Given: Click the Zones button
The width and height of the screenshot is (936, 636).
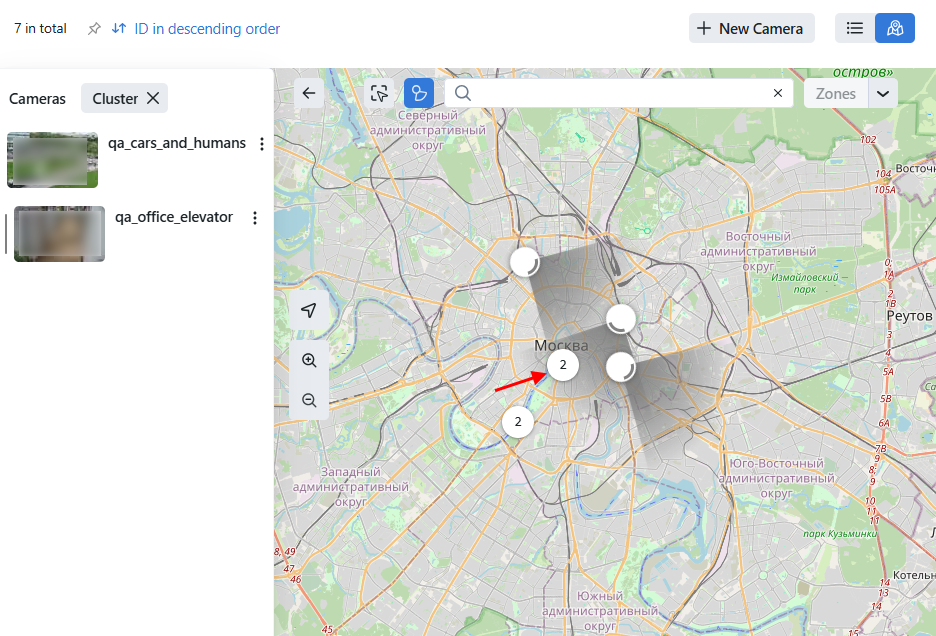Looking at the screenshot, I should (x=836, y=93).
